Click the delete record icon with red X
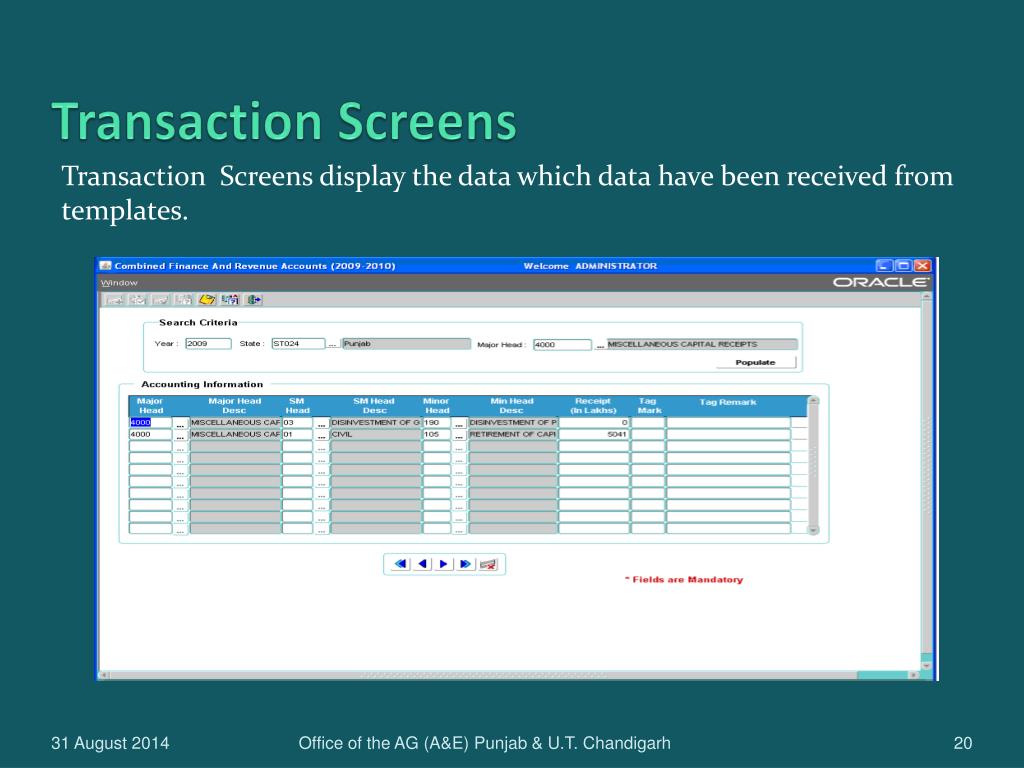This screenshot has width=1024, height=768. coord(488,564)
